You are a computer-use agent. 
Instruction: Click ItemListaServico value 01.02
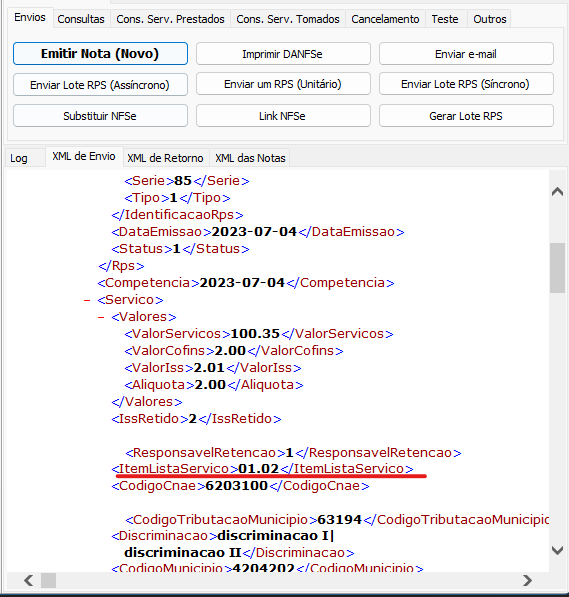259,469
